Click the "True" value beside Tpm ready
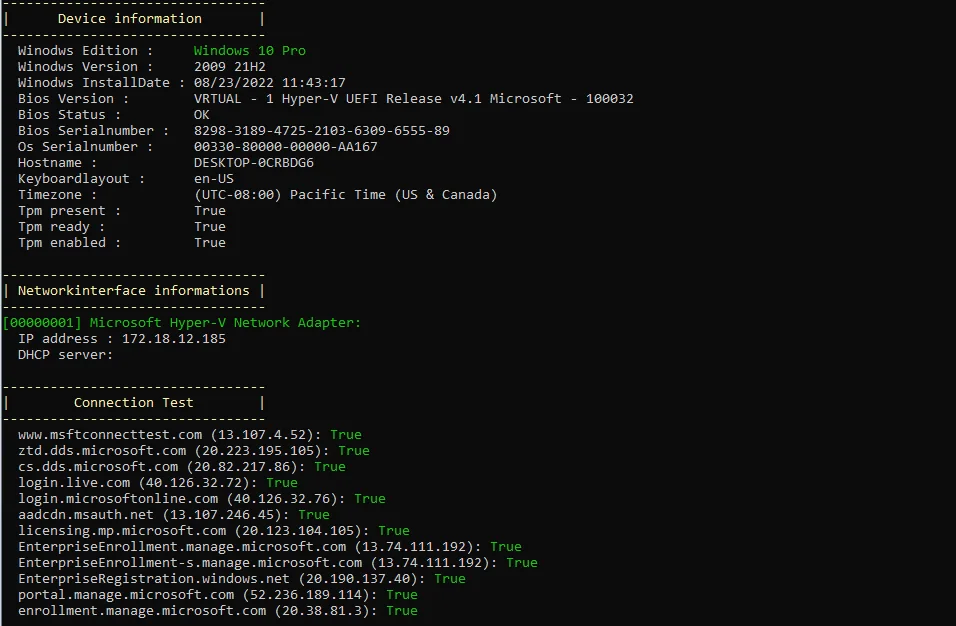The image size is (956, 626). (210, 227)
